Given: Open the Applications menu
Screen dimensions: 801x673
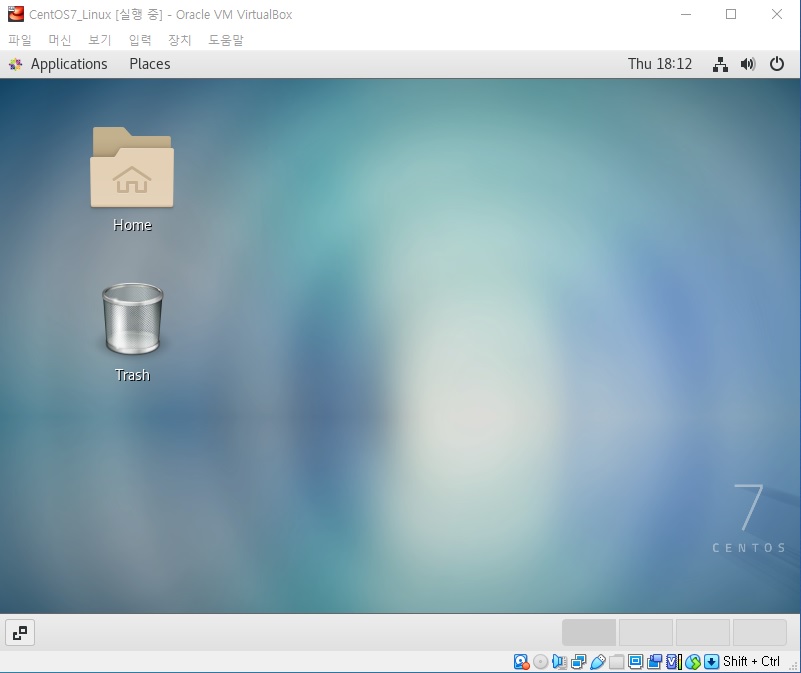Looking at the screenshot, I should pyautogui.click(x=69, y=64).
